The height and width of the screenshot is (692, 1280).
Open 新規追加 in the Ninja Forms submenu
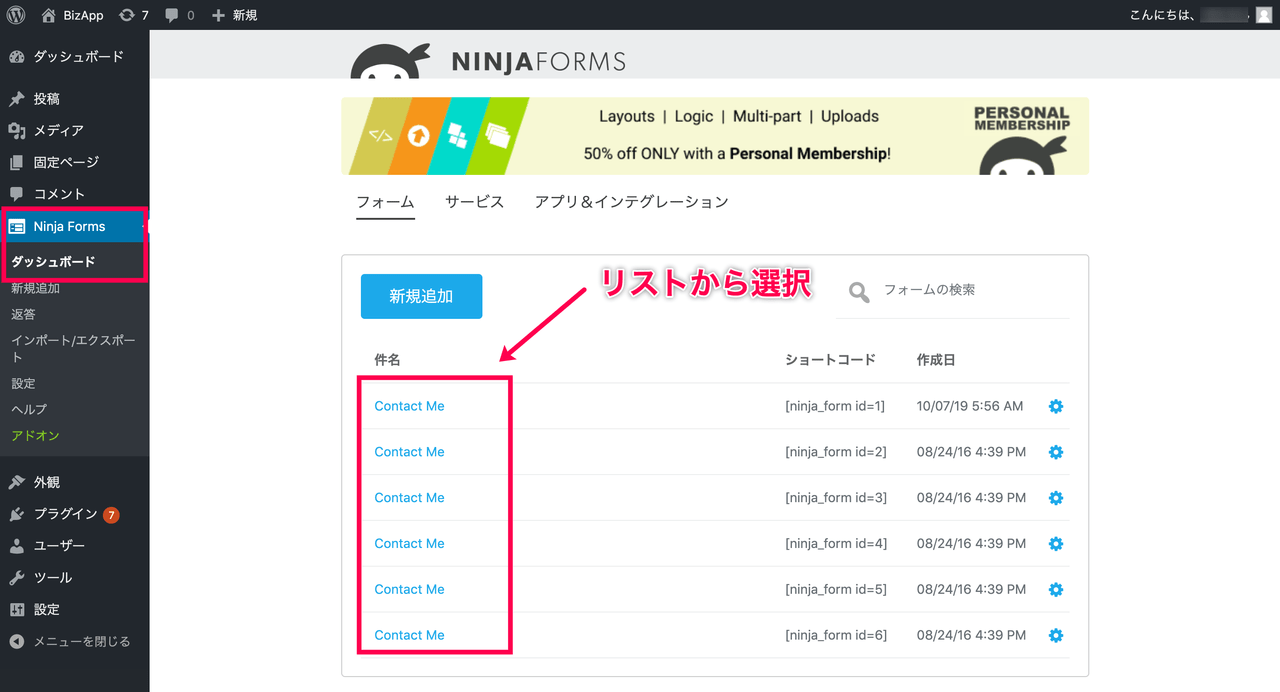[x=35, y=288]
